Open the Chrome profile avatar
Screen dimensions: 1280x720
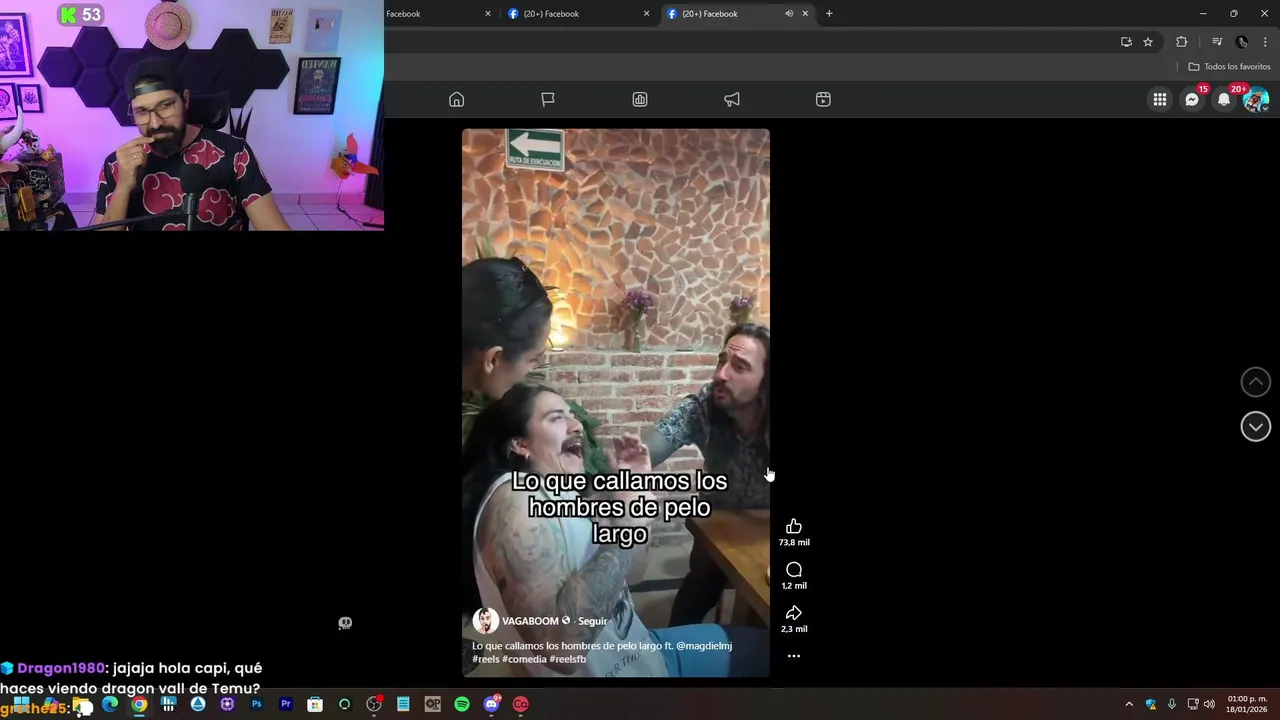click(x=1242, y=42)
